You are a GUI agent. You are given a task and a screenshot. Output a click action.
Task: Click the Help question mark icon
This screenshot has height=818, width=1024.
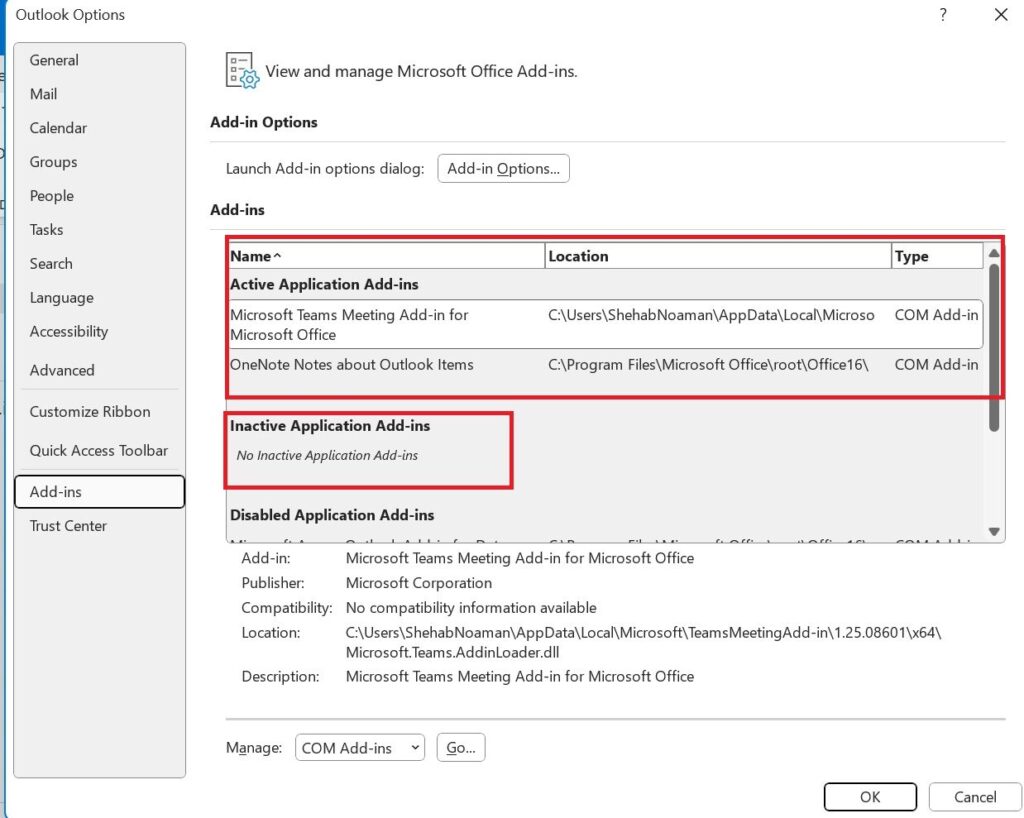pos(942,15)
